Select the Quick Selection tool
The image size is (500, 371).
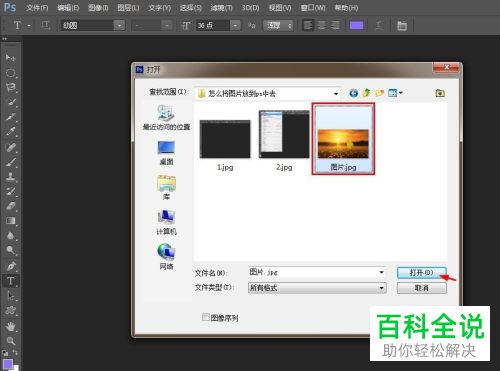click(10, 102)
